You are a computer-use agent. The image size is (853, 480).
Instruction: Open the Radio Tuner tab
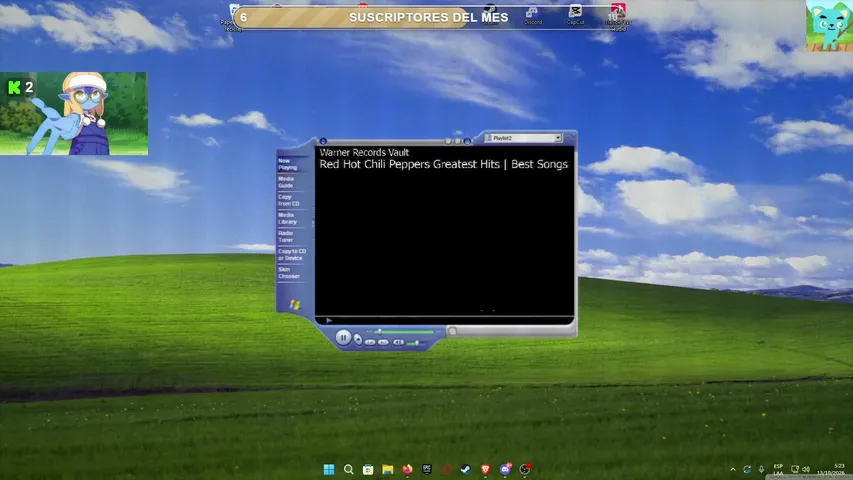(286, 236)
